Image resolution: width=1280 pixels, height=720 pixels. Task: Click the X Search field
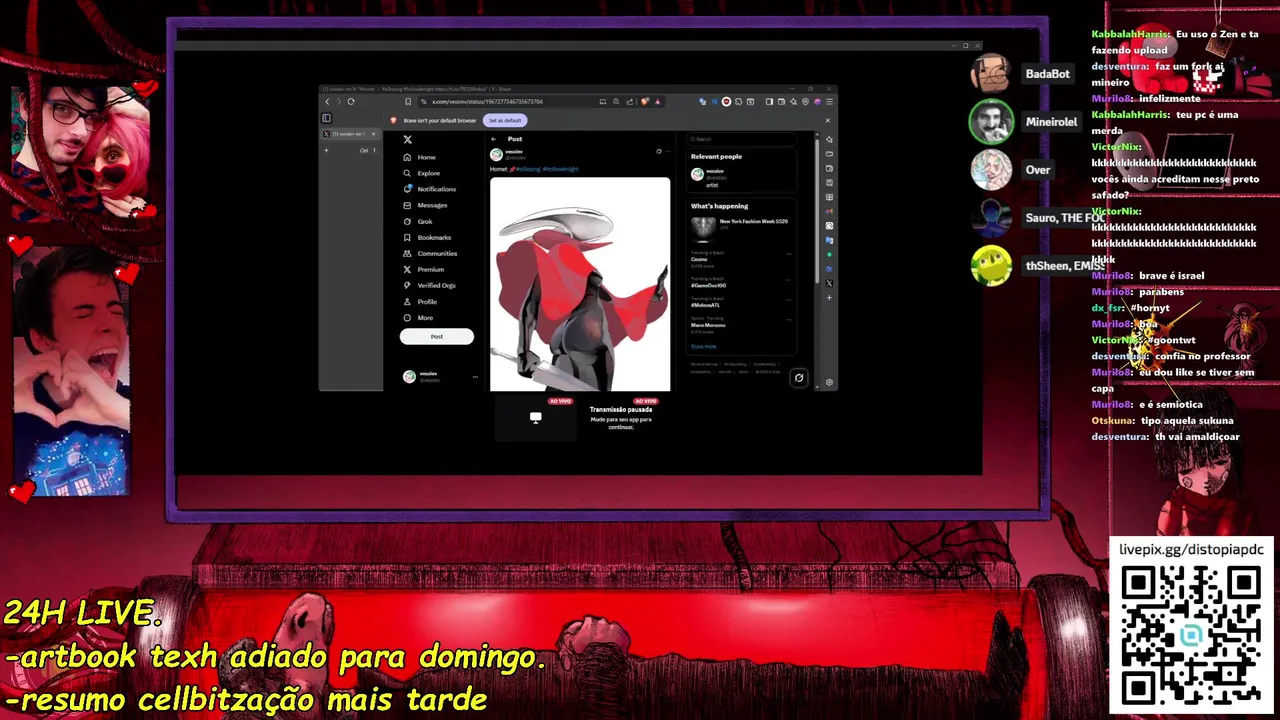click(742, 139)
